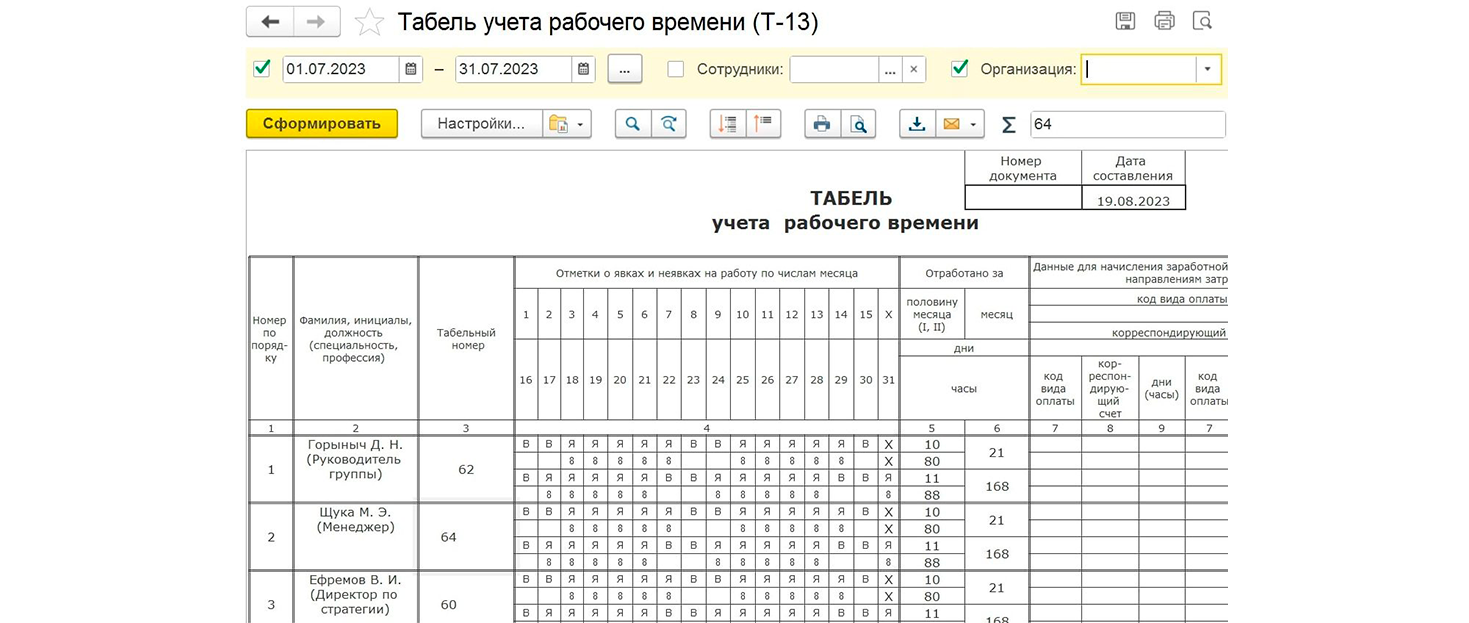Click the start date field 01.07.2023
1469x623 pixels.
click(x=342, y=69)
